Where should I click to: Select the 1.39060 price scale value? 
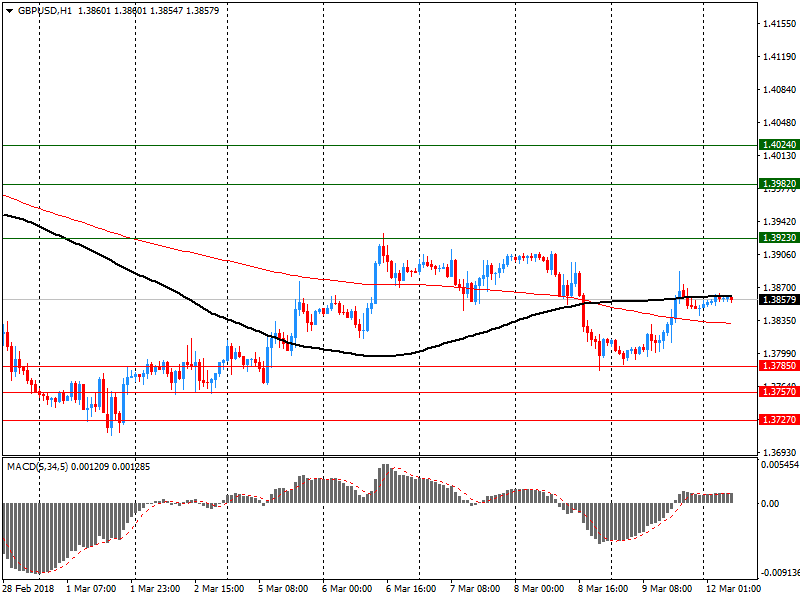tap(780, 255)
